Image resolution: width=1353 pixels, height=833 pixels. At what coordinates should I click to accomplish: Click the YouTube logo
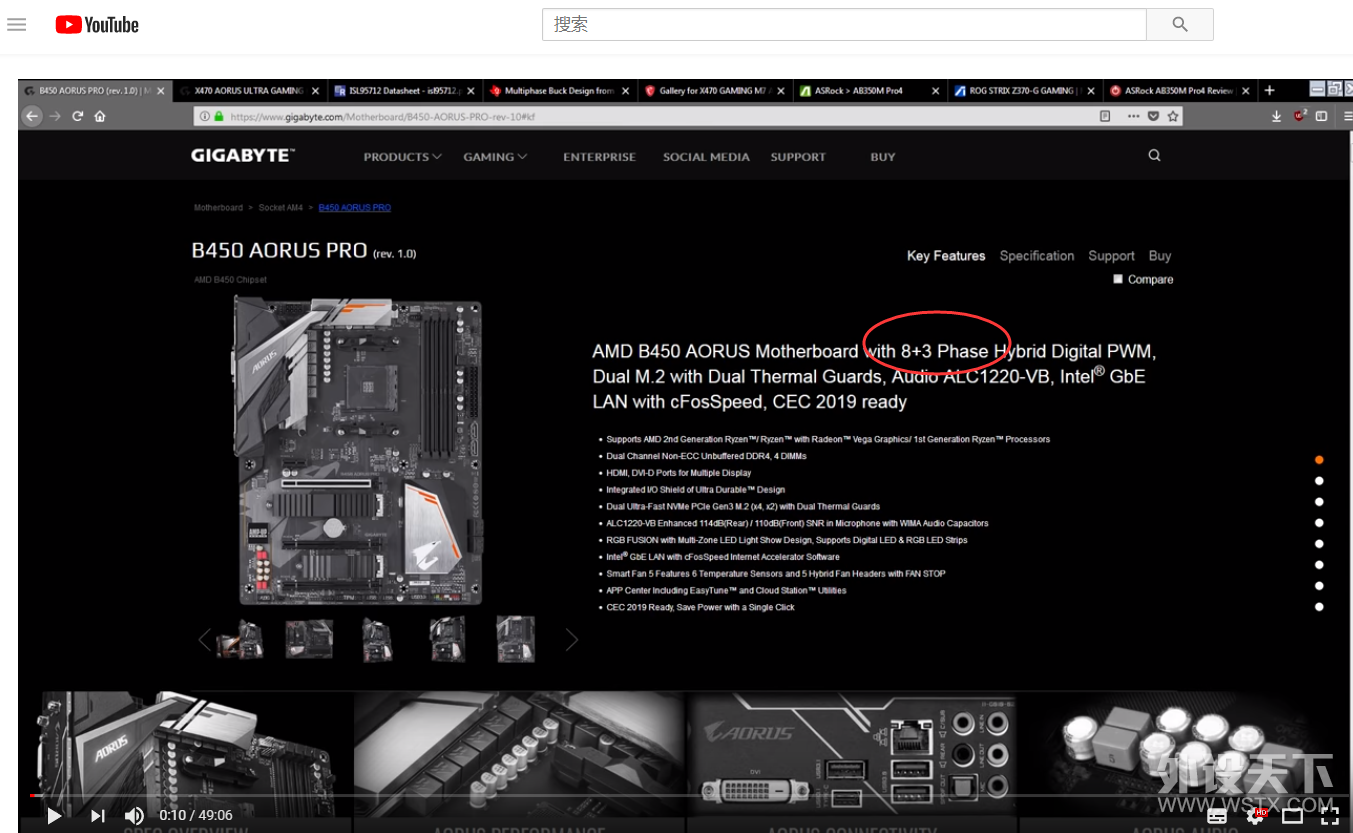coord(97,24)
